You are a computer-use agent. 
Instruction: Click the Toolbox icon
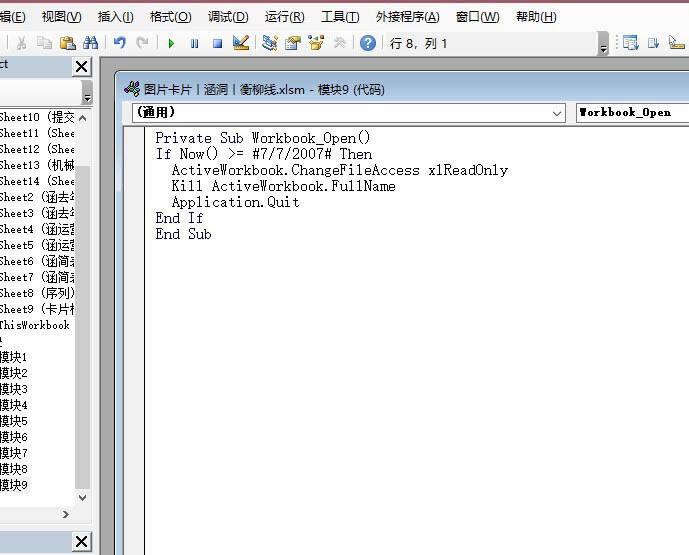[339, 43]
